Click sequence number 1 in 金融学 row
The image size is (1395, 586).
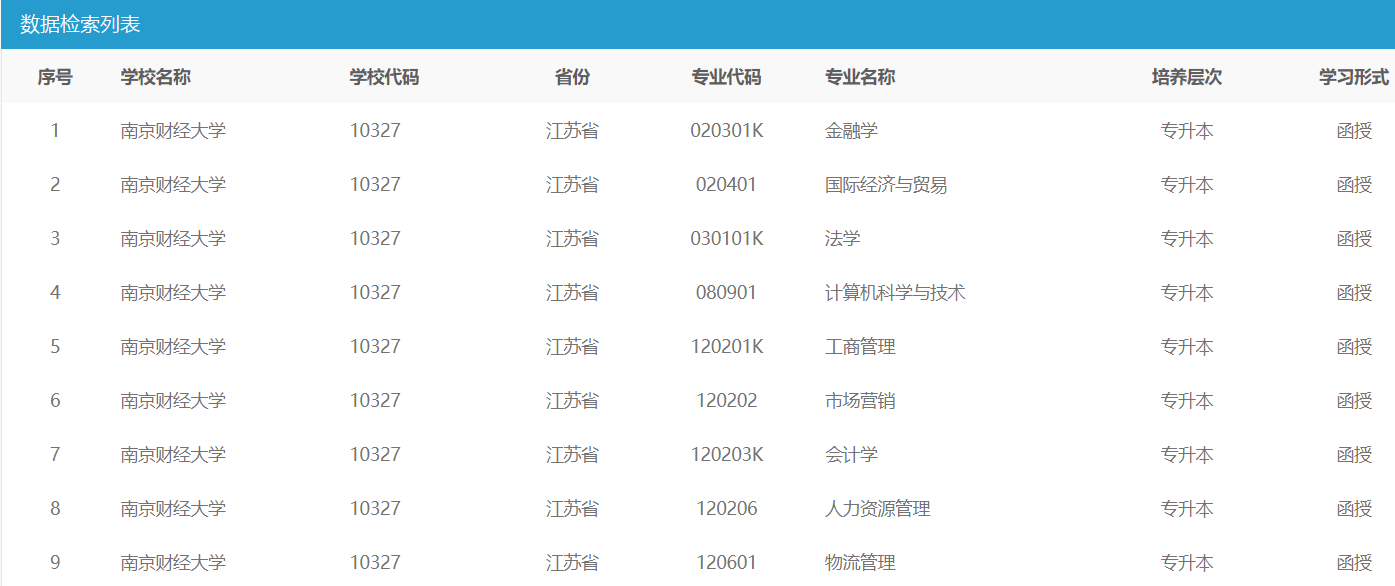point(55,131)
